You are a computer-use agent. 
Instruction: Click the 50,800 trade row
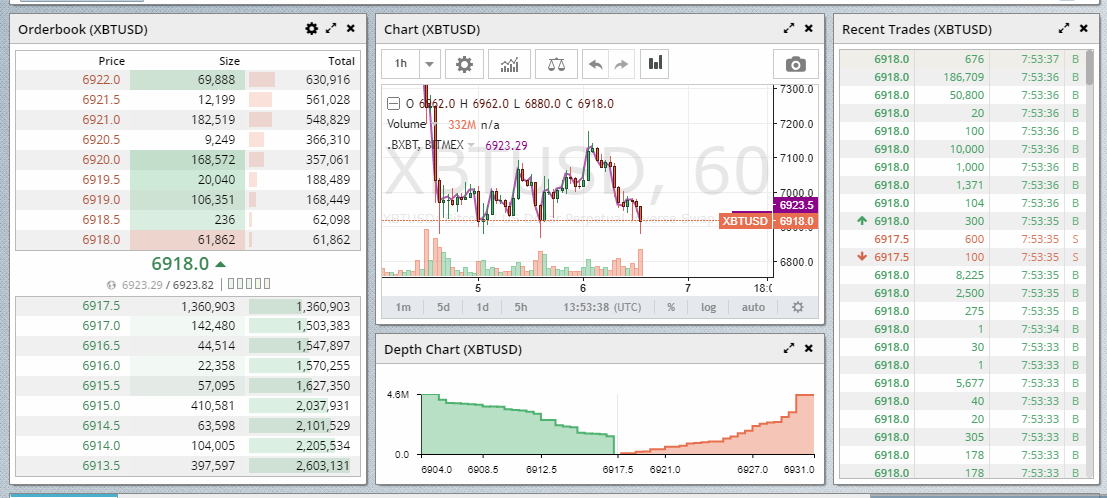coord(963,95)
